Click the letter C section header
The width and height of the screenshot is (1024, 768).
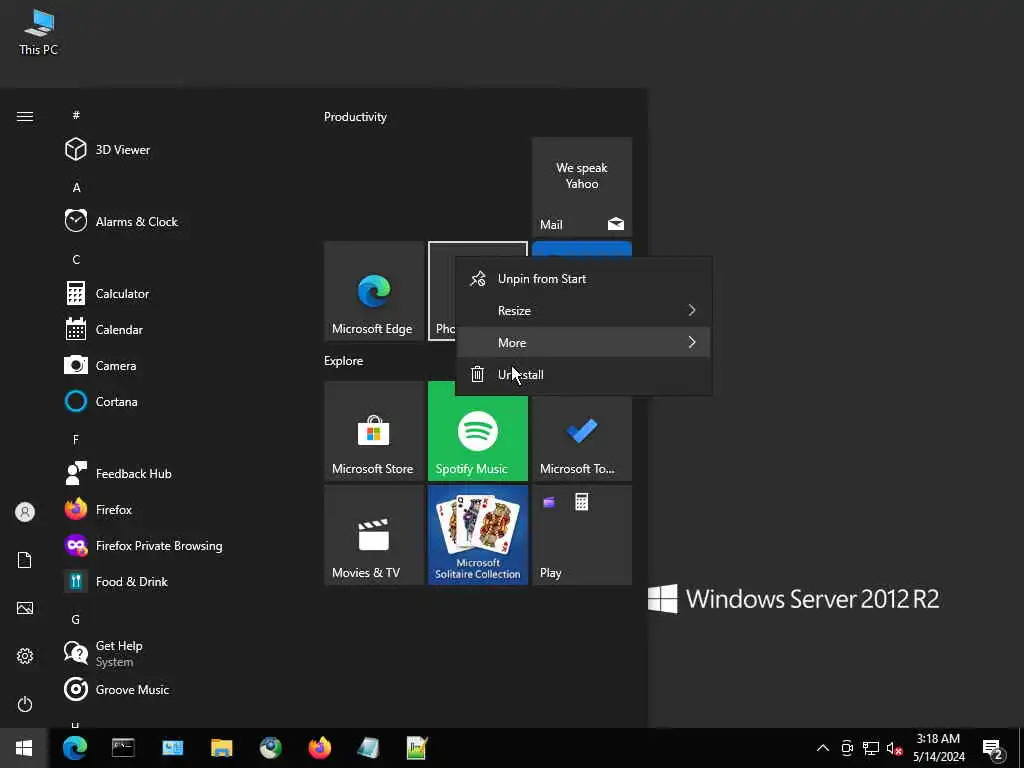pyautogui.click(x=76, y=259)
